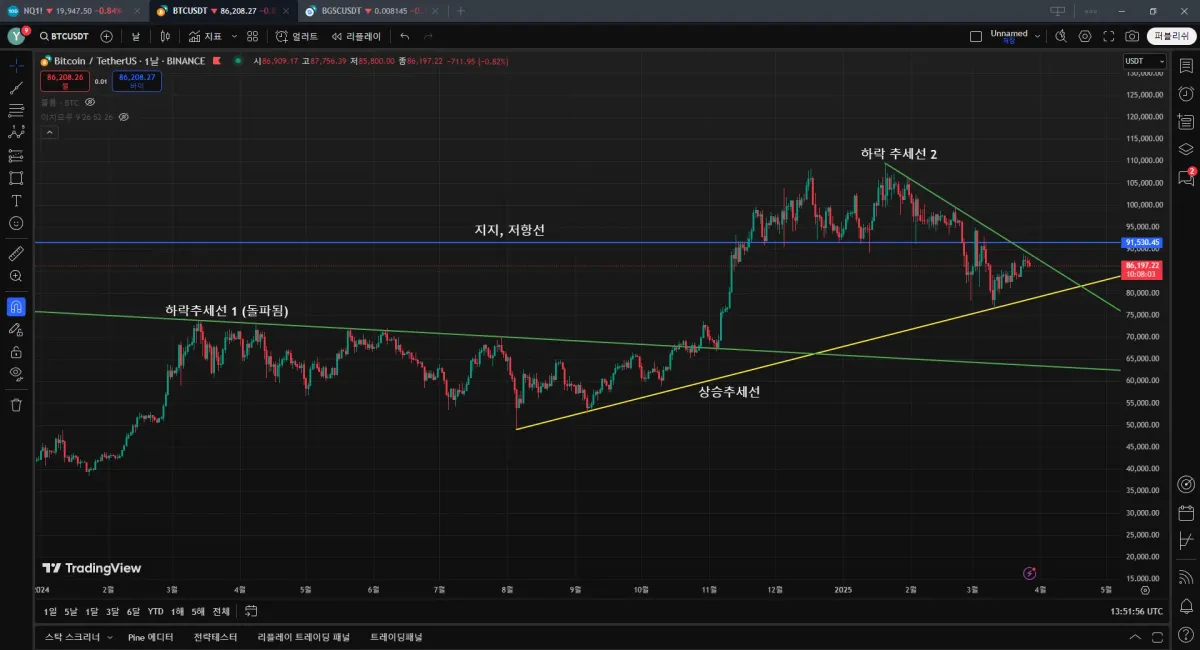The image size is (1200, 650).
Task: Open the alerts clock icon in right sidebar
Action: 1186,94
